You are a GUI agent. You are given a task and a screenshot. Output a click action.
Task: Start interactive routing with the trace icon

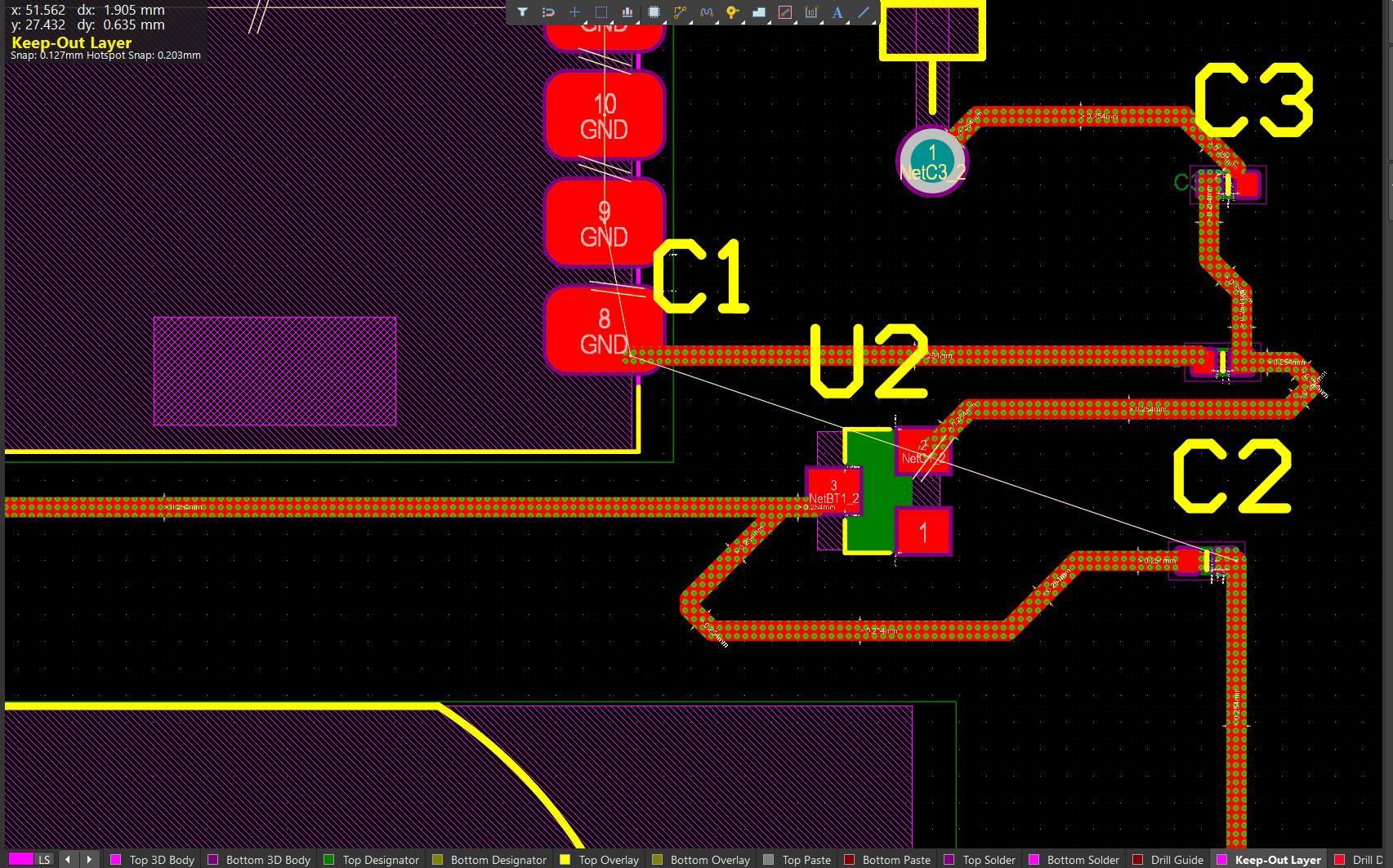(x=680, y=12)
